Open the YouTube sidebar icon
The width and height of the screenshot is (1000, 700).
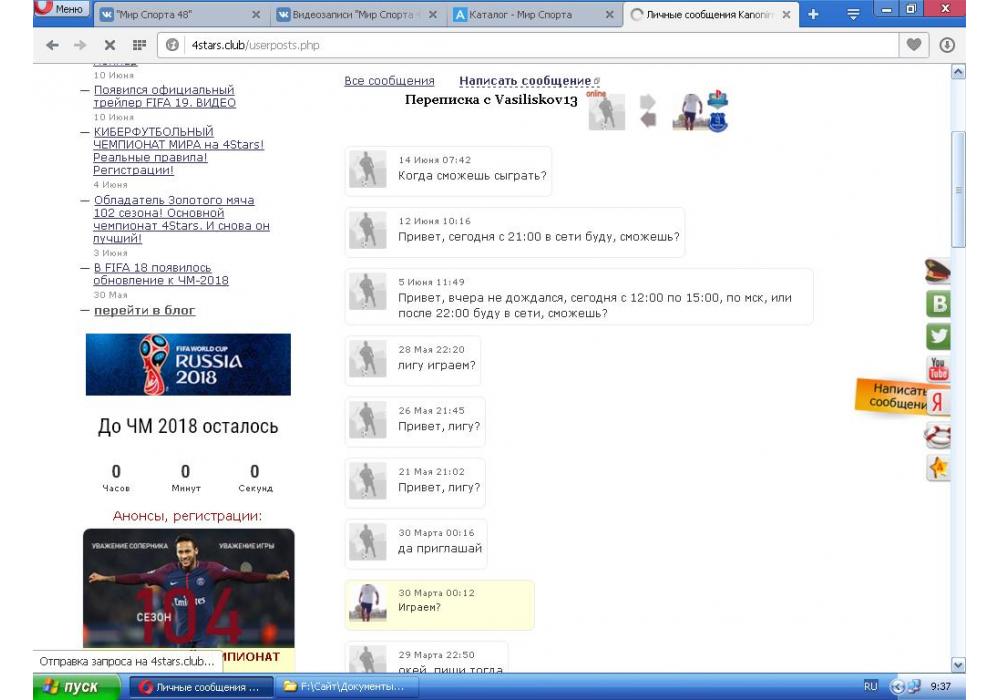click(938, 369)
